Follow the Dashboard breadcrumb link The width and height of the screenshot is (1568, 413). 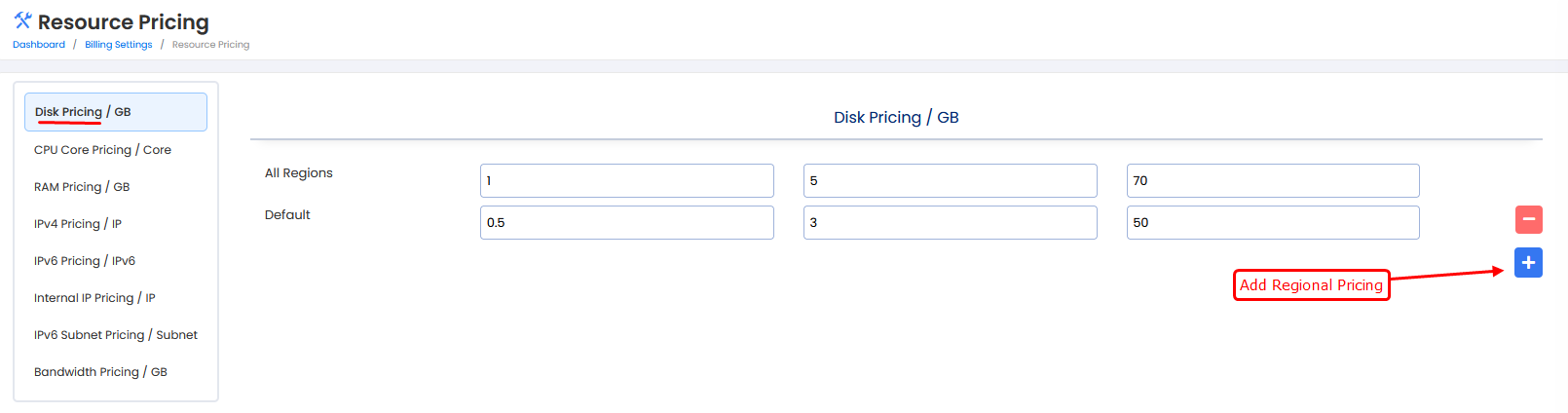pyautogui.click(x=39, y=45)
